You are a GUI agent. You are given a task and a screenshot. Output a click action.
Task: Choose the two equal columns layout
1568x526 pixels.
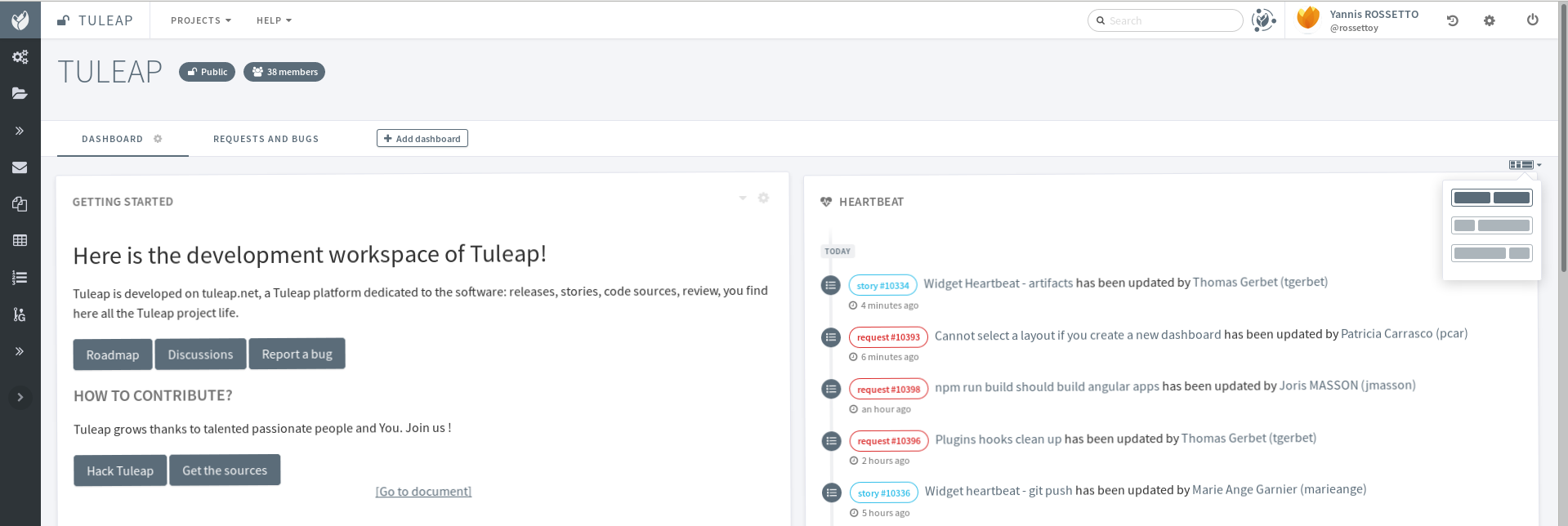pyautogui.click(x=1492, y=198)
